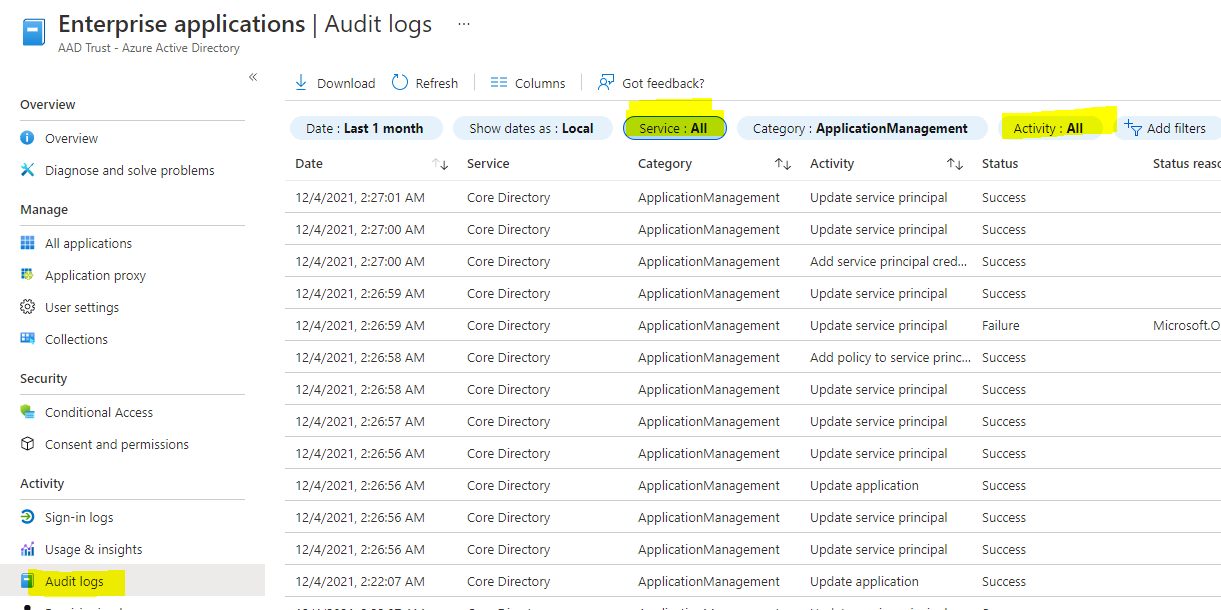The width and height of the screenshot is (1221, 610).
Task: Open the Date: Last 1 month filter
Action: click(366, 128)
